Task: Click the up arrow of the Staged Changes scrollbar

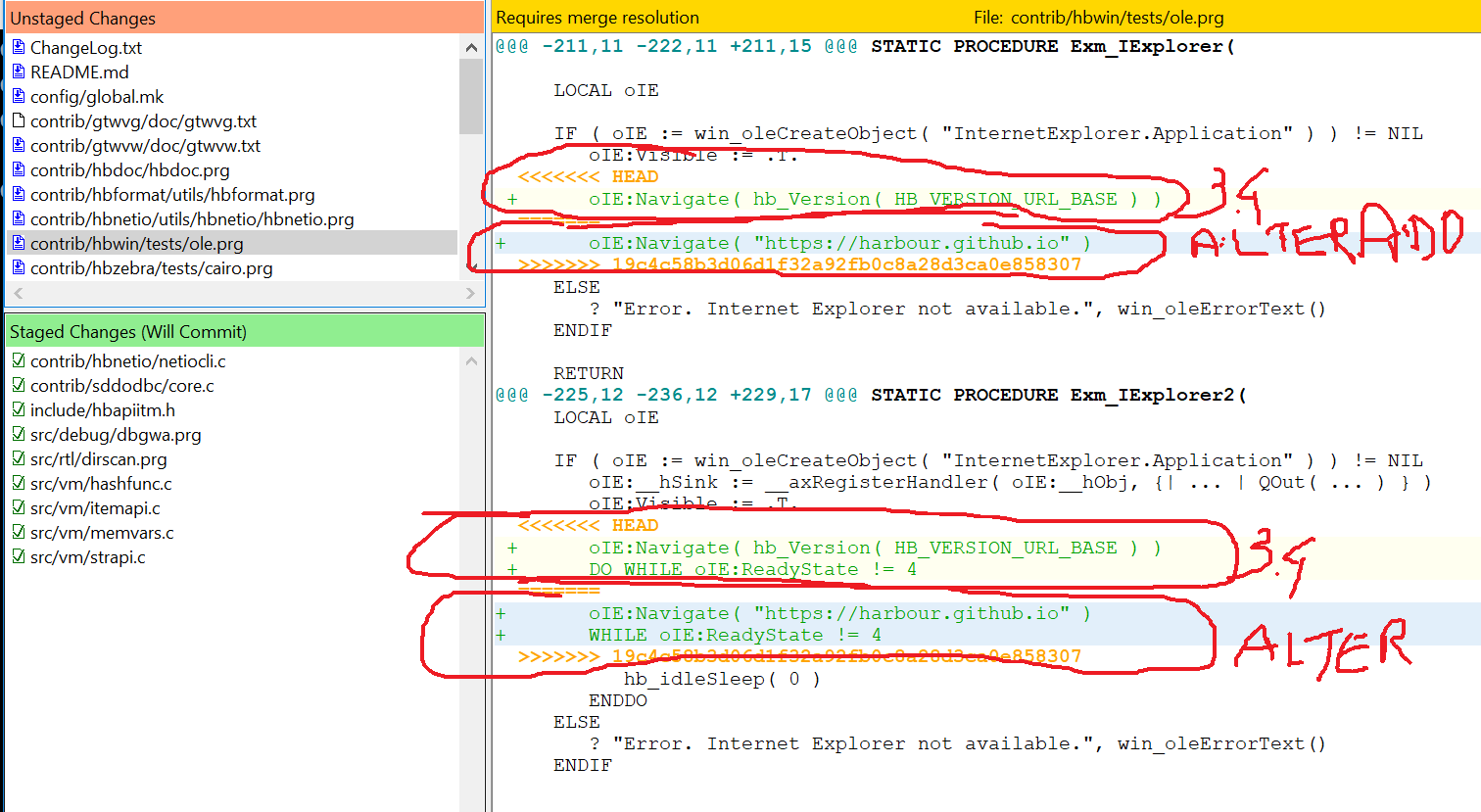Action: (x=471, y=360)
